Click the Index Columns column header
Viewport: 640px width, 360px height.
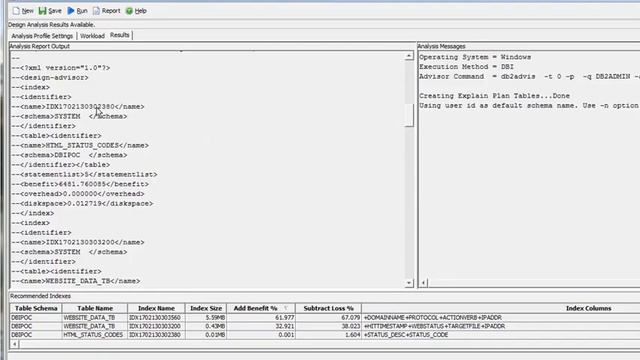[588, 309]
